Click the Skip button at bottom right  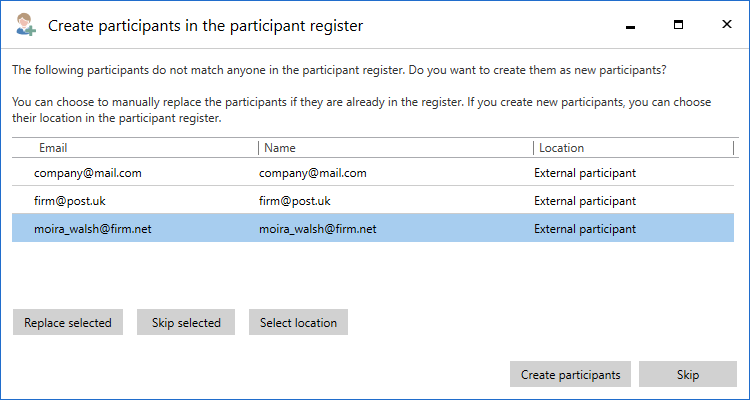tap(687, 375)
